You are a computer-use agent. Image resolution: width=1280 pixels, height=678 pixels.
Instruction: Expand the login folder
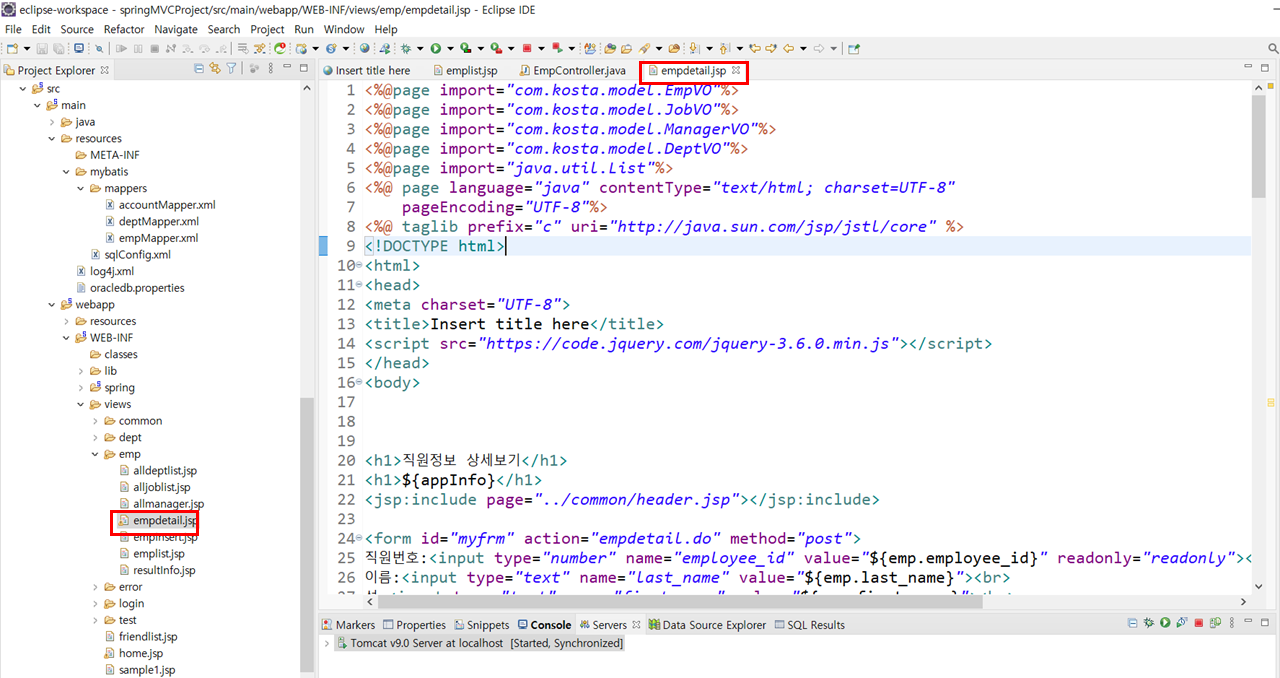pyautogui.click(x=95, y=603)
